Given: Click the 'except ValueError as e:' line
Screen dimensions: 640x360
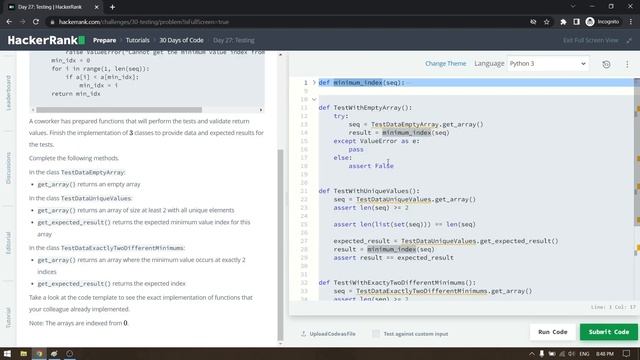Looking at the screenshot, I should point(376,141).
